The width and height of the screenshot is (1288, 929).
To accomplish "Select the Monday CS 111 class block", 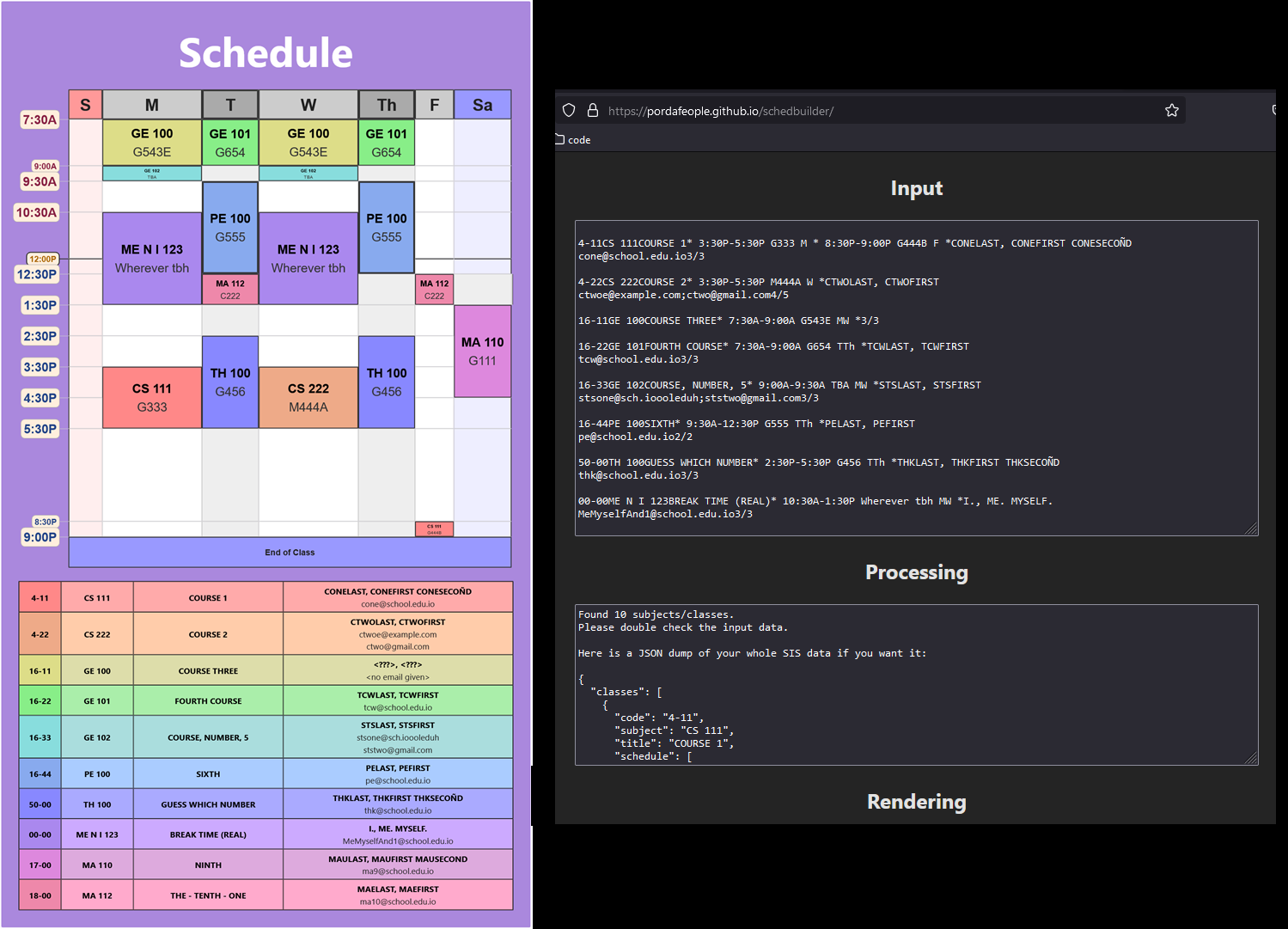I will pos(152,398).
